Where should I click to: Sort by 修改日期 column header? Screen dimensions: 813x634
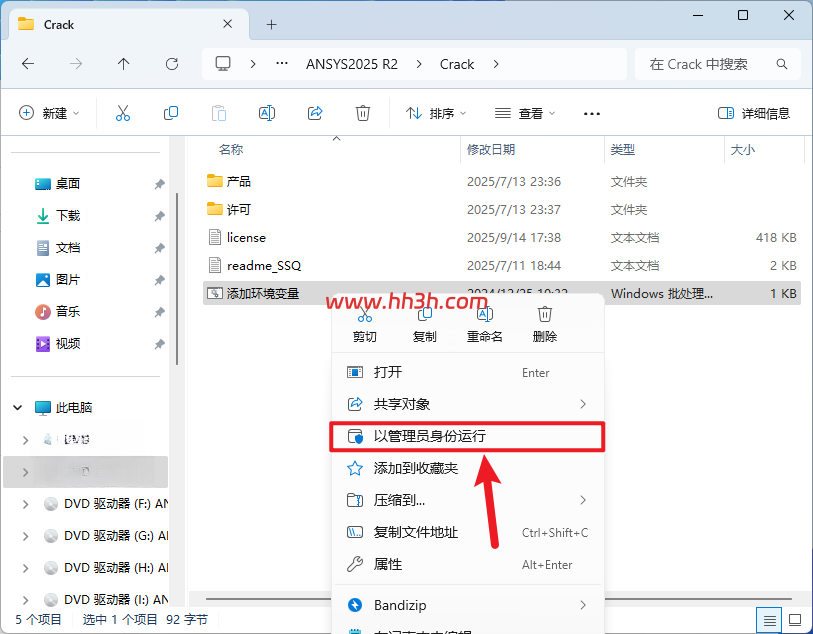490,150
